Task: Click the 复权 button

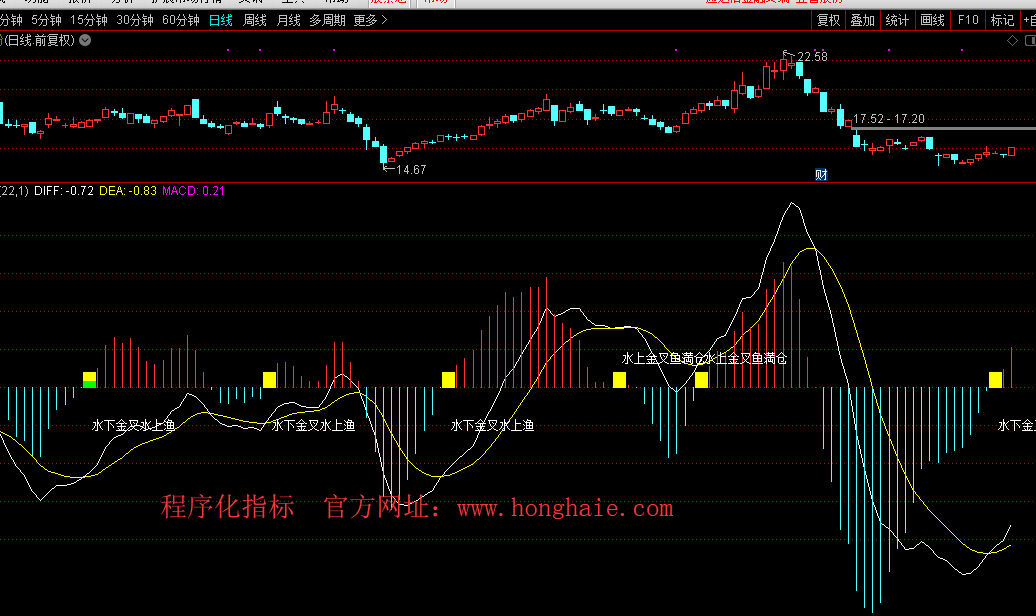Action: coord(828,20)
